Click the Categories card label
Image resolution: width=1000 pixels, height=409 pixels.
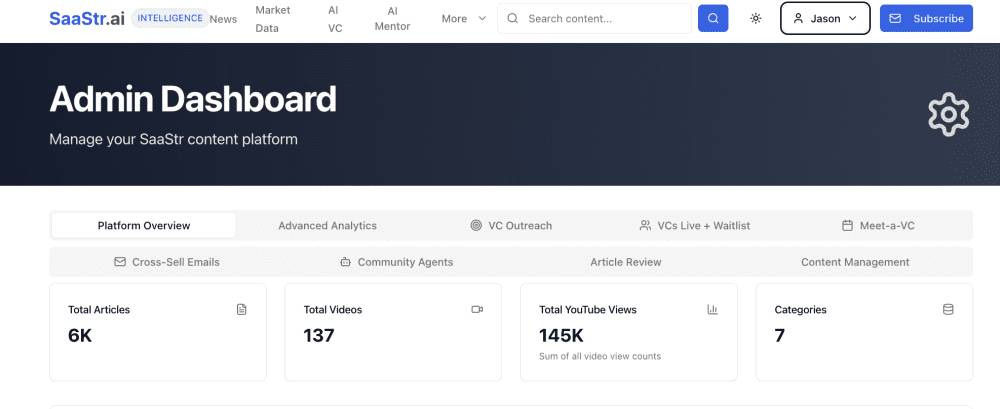coord(800,309)
